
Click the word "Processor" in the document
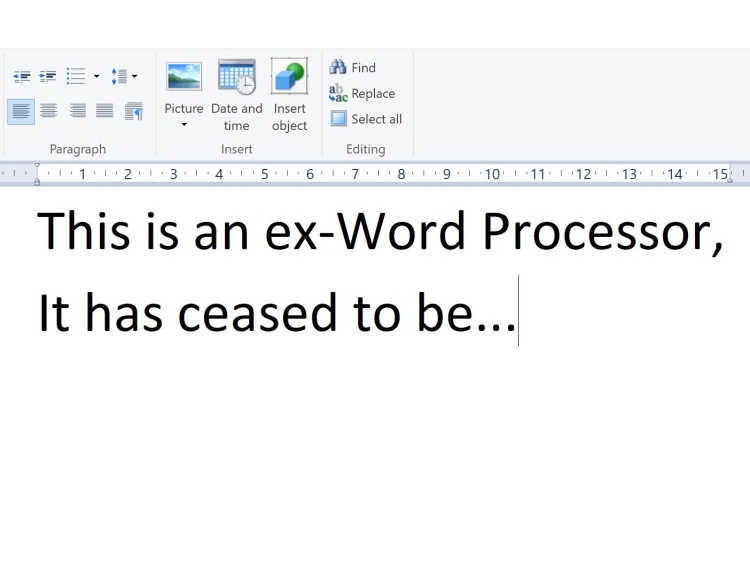pyautogui.click(x=596, y=231)
